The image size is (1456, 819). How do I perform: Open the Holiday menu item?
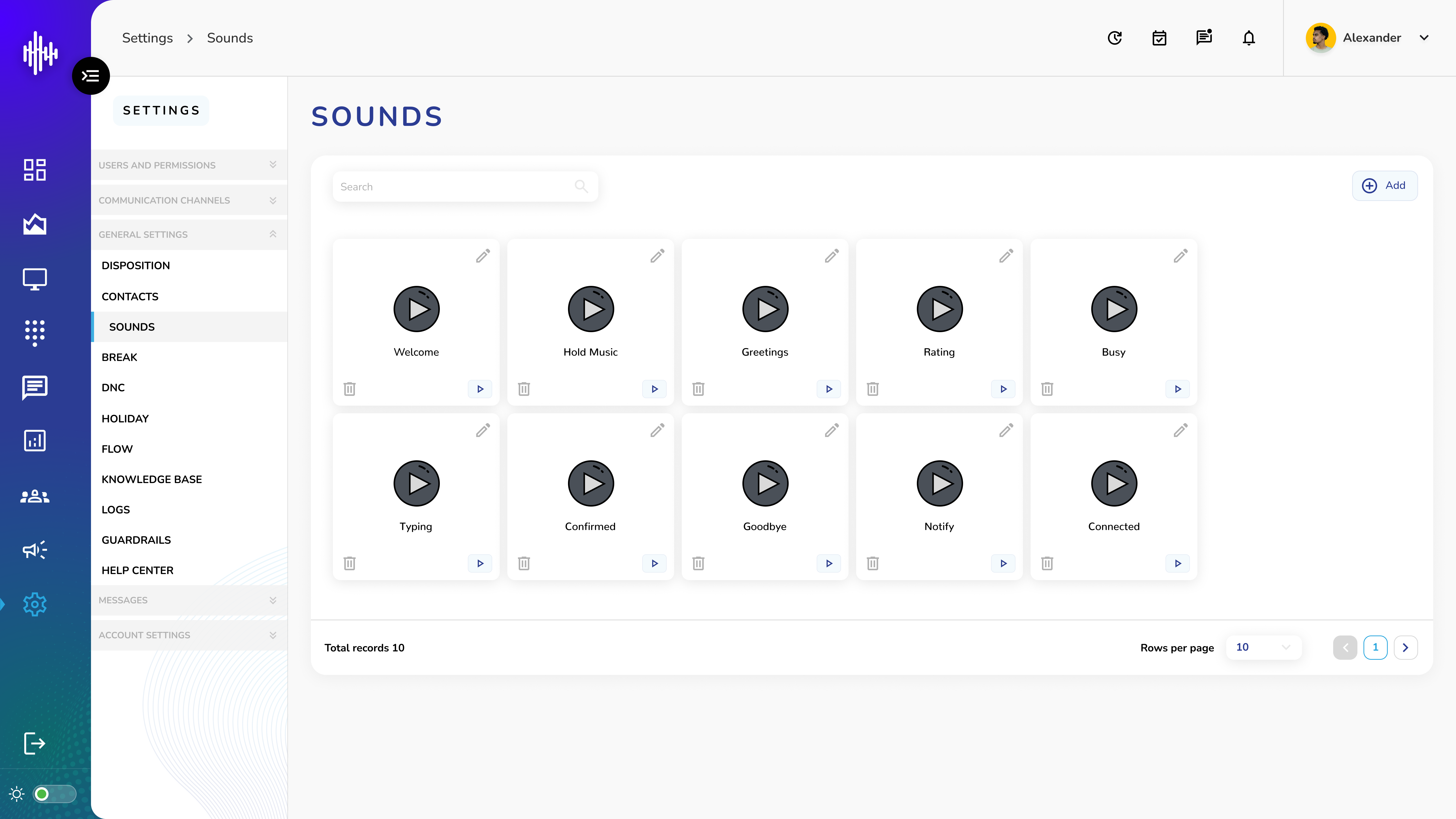[x=125, y=419]
